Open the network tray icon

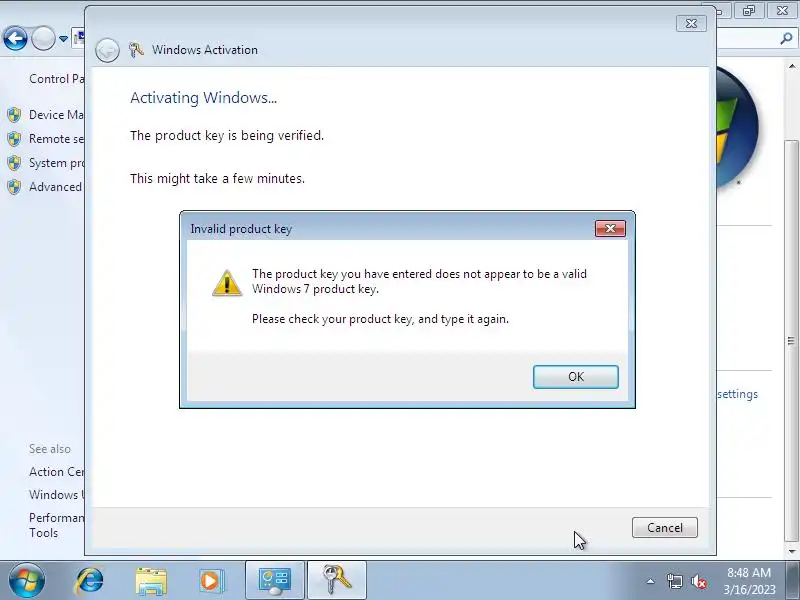tap(674, 581)
